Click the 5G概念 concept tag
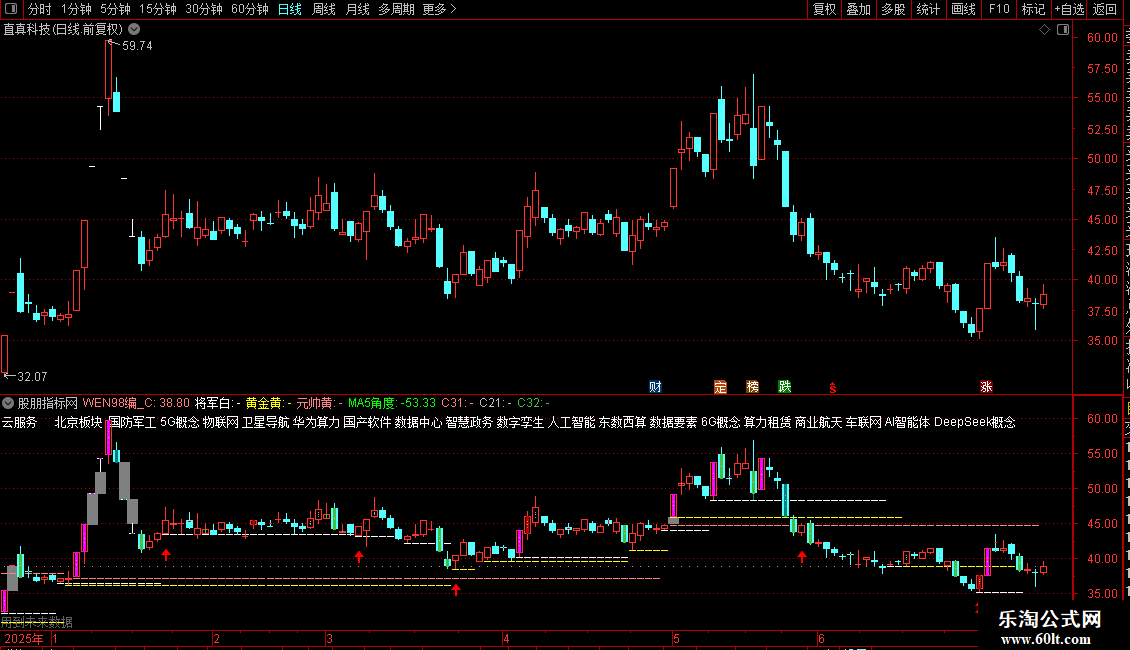This screenshot has width=1130, height=650. [x=179, y=422]
